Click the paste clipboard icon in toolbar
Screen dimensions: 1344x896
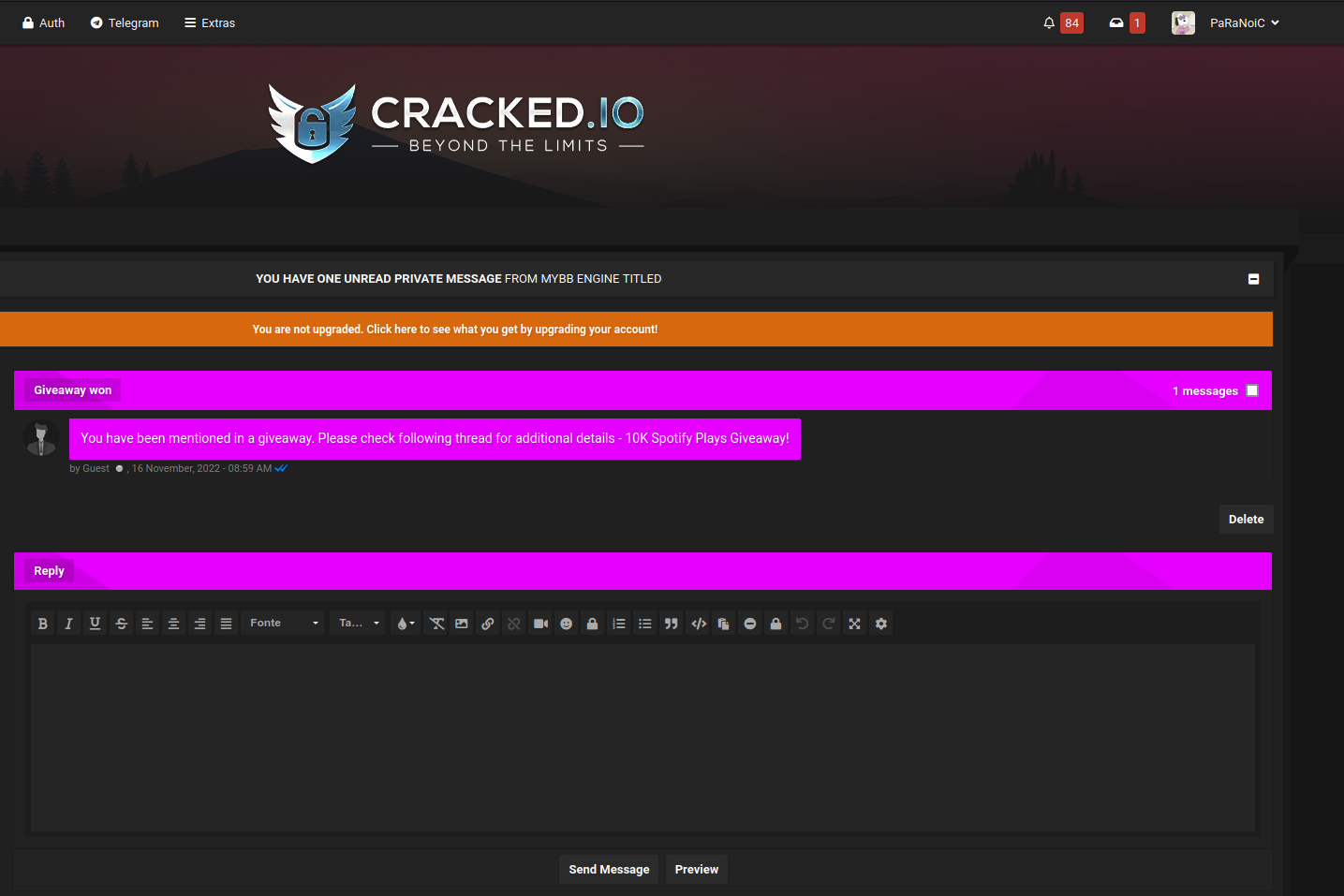tap(723, 624)
